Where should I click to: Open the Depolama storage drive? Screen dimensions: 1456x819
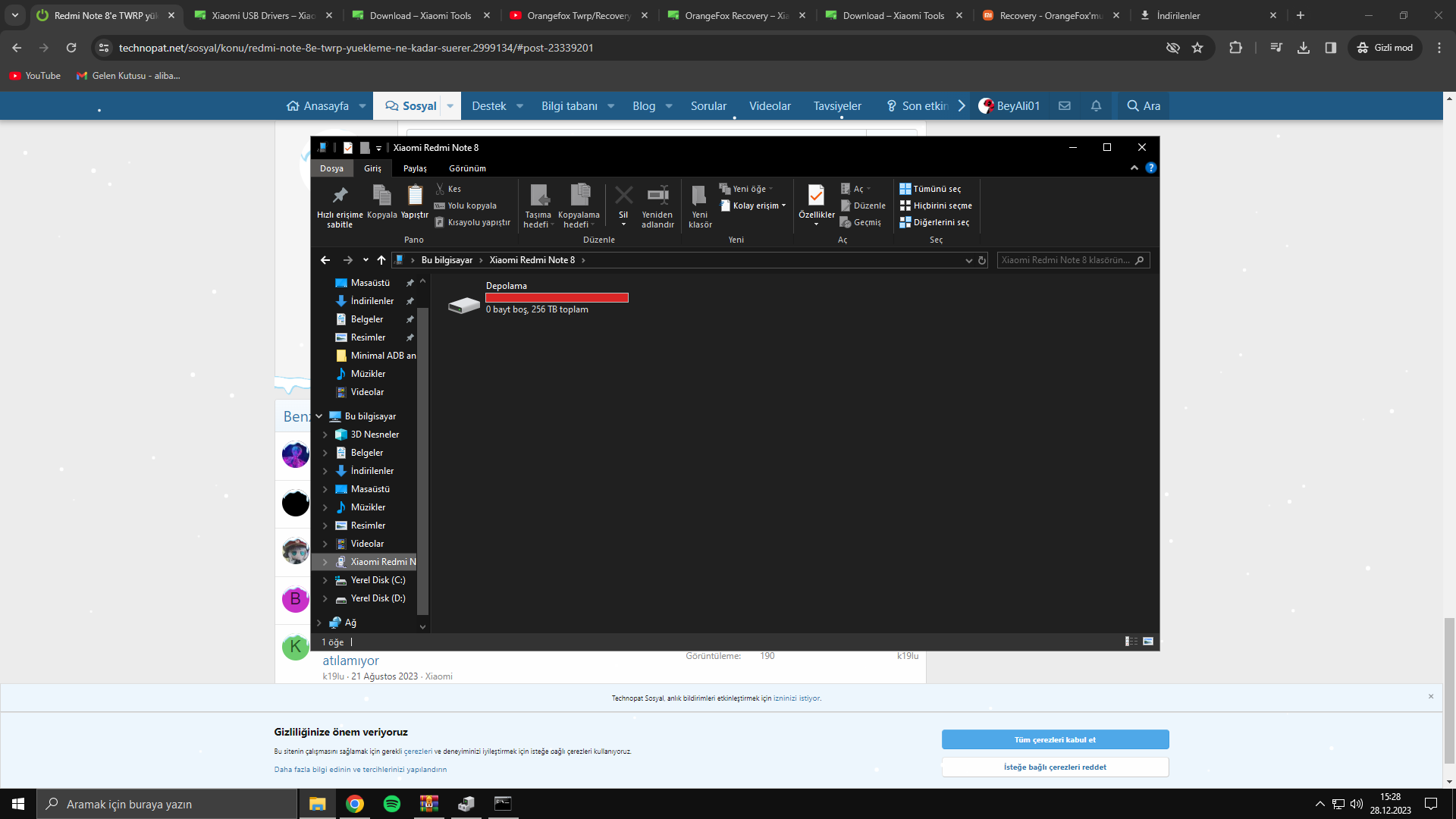coord(464,305)
